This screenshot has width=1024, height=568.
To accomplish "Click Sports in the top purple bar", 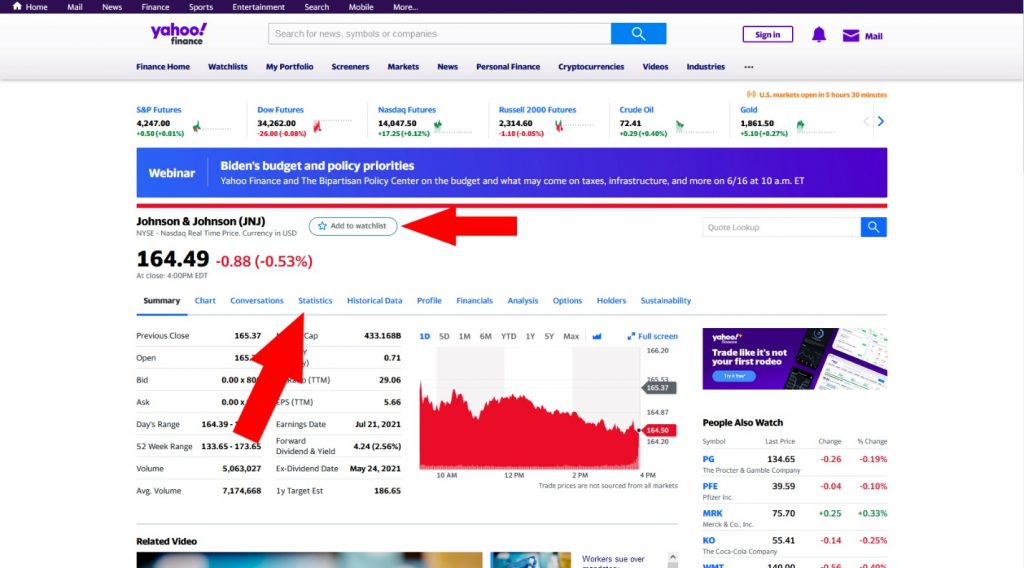I will click(200, 7).
